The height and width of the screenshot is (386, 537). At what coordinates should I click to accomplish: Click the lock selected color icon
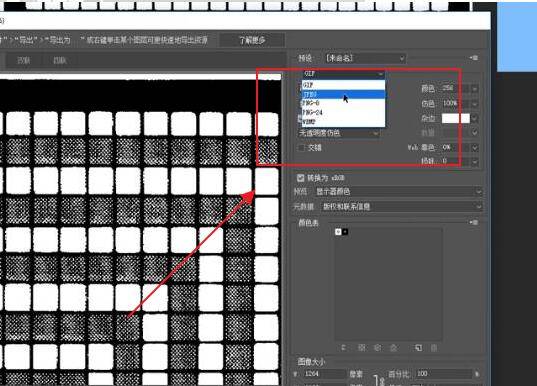394,348
